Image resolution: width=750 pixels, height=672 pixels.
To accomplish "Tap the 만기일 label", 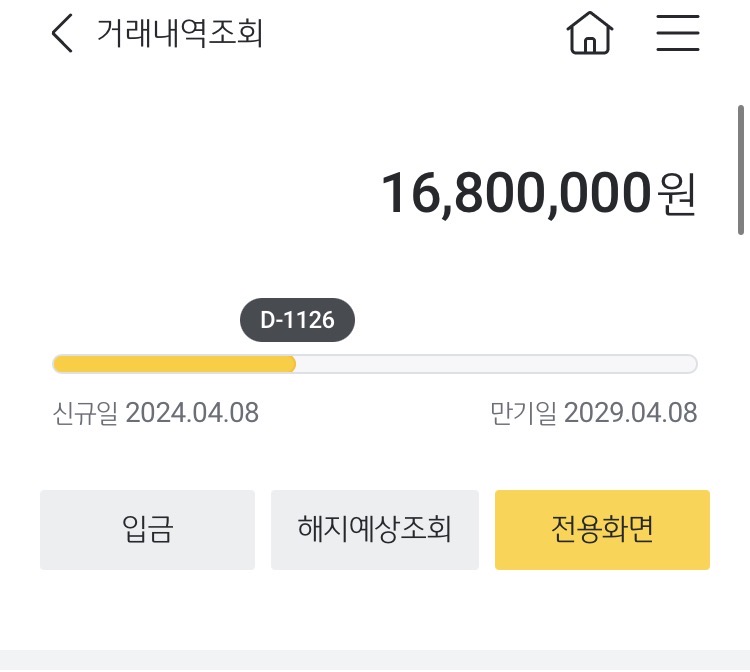I will [x=522, y=413].
